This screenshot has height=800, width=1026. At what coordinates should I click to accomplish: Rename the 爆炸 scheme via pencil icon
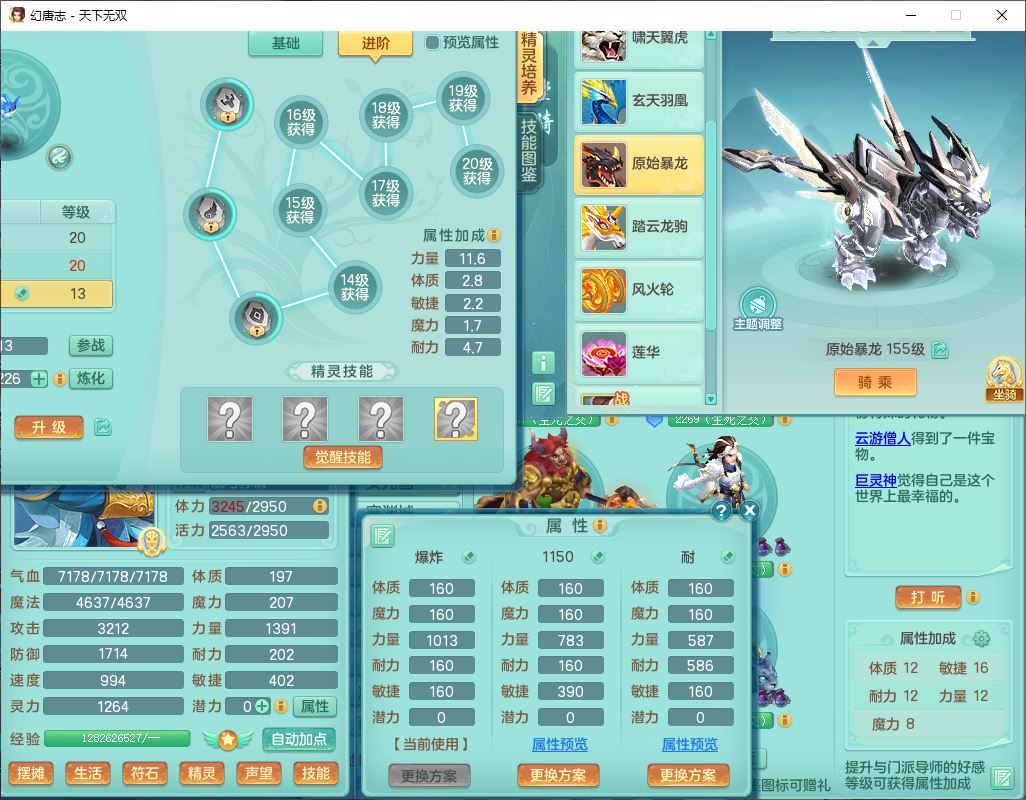coord(469,557)
